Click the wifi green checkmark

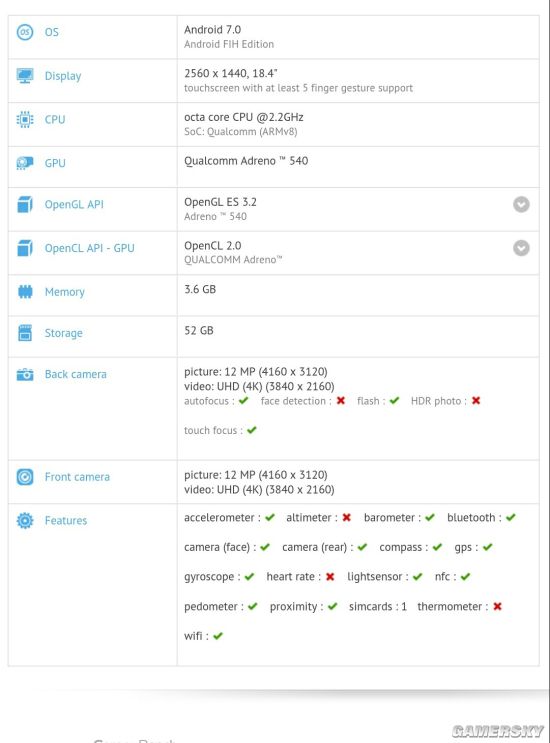pos(218,636)
